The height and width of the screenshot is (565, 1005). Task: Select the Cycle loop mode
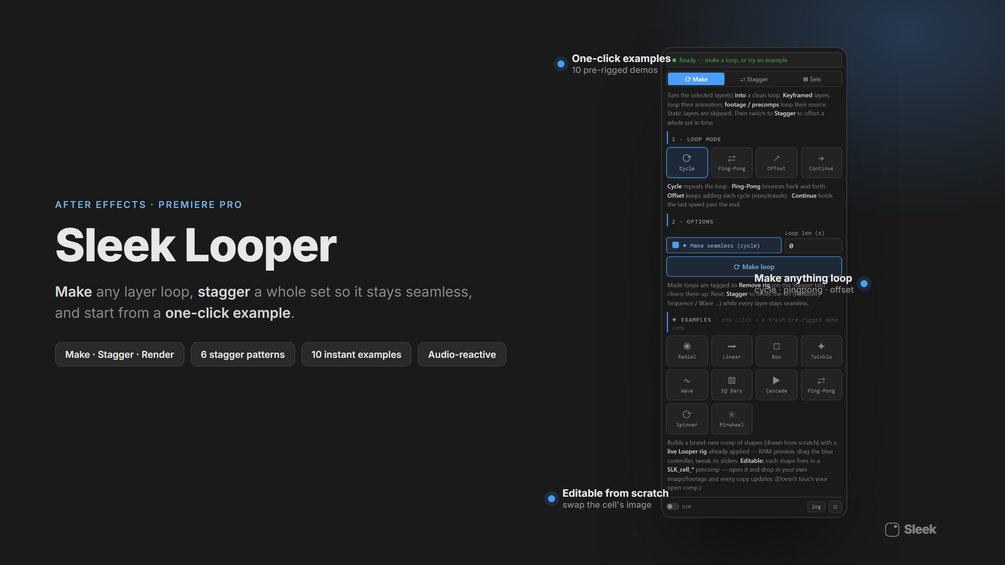click(686, 162)
